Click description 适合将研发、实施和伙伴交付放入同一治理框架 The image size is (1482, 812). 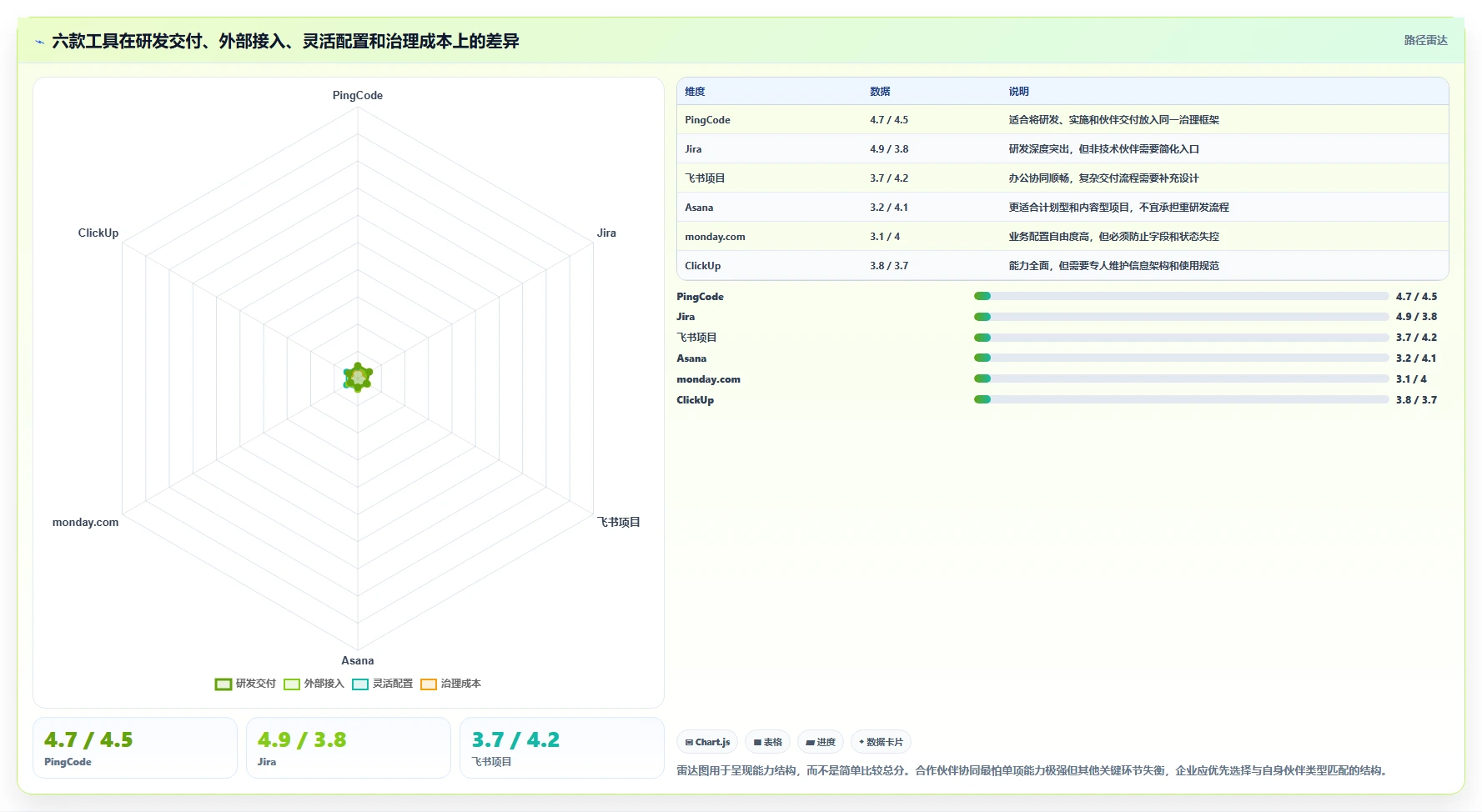[x=1113, y=120]
